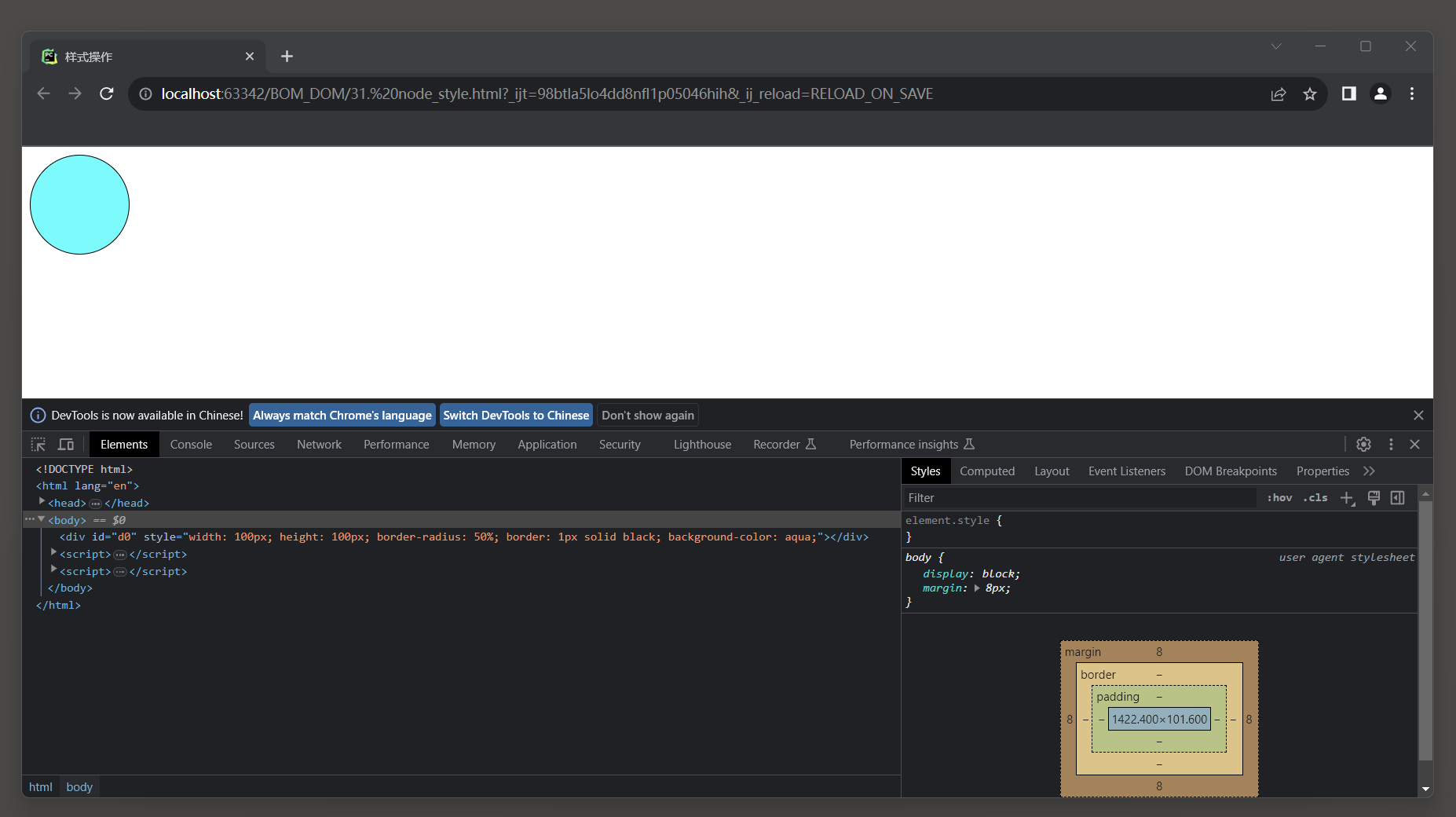Select body in the breadcrumb bar
Screen dimensions: 1456x817
click(x=79, y=787)
